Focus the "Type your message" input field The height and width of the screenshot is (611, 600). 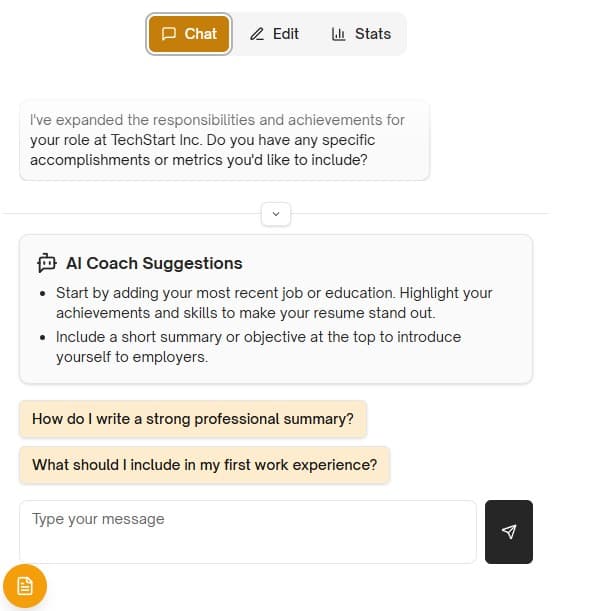click(247, 531)
